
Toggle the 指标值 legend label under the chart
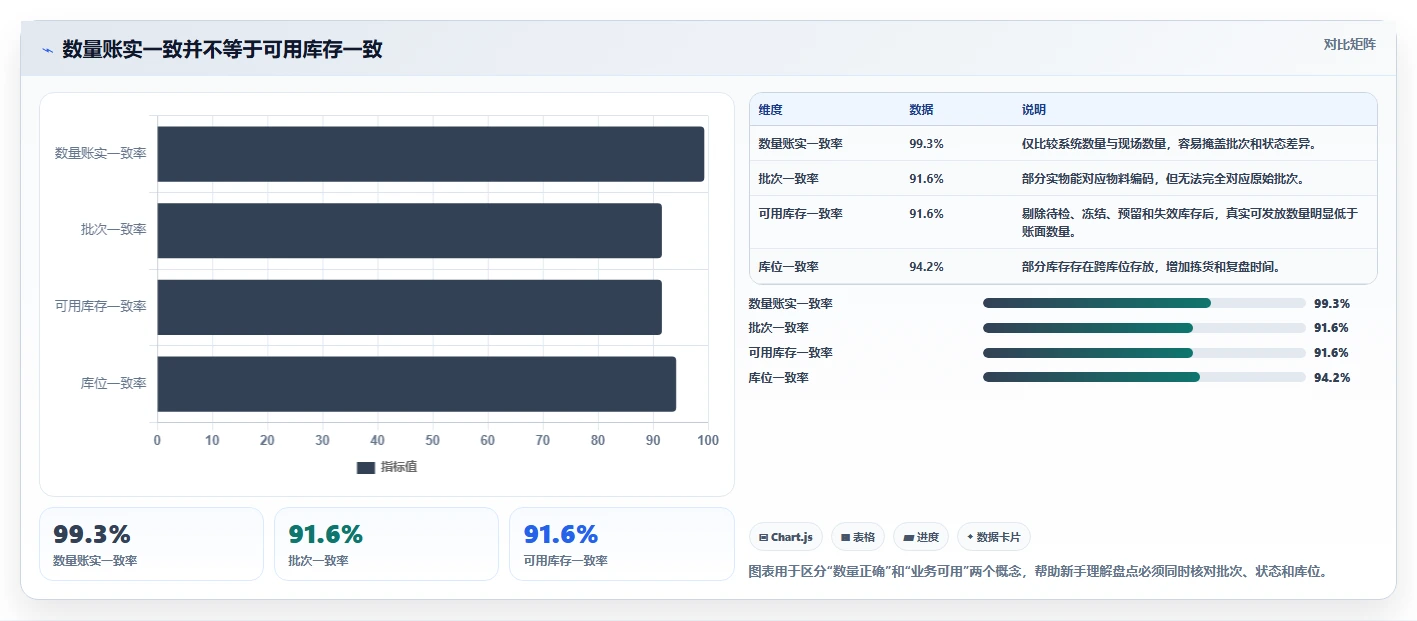coord(399,467)
